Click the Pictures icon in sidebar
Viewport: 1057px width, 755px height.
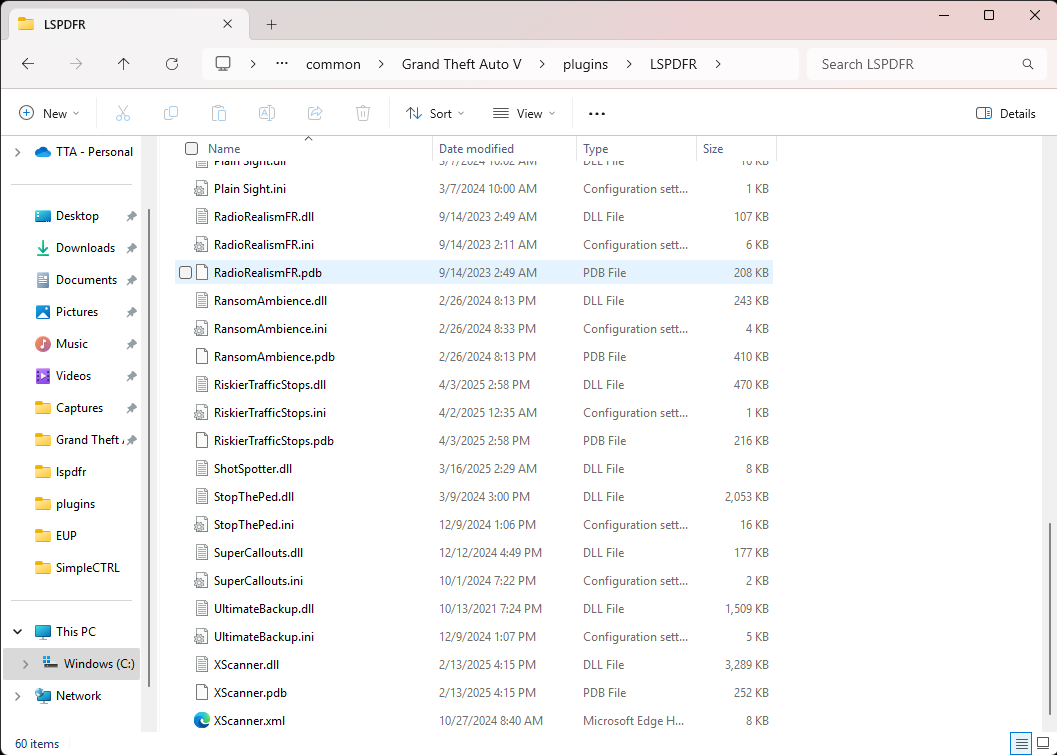[43, 311]
